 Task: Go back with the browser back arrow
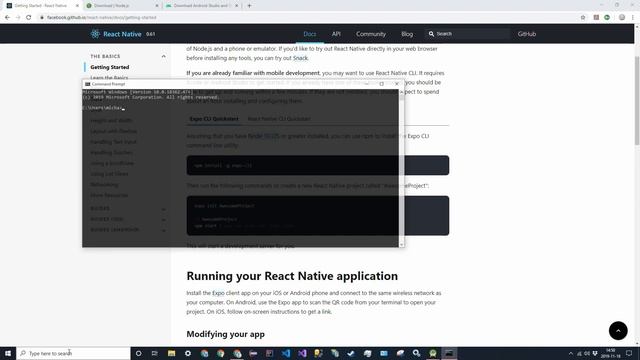[7, 18]
